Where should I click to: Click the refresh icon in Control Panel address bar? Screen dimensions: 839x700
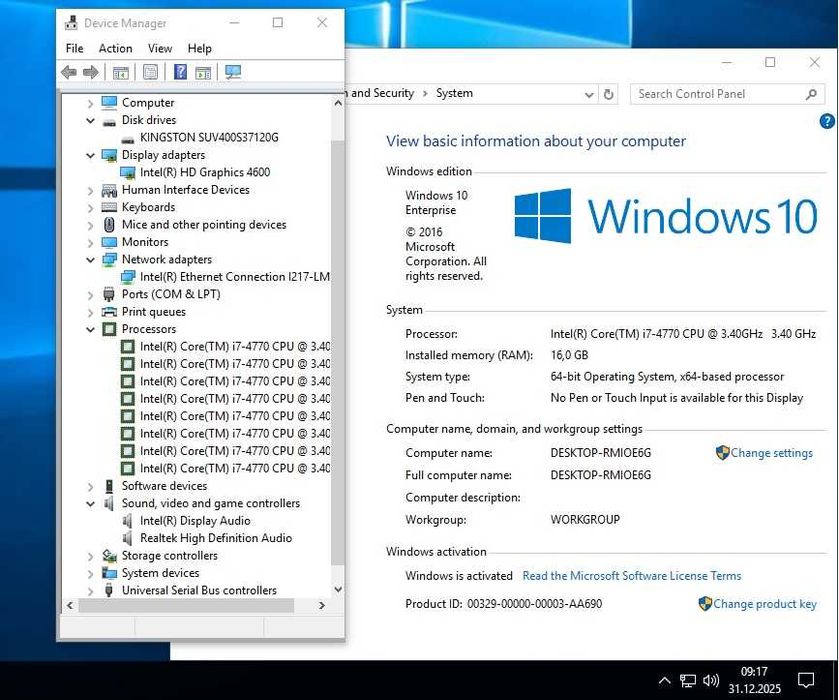click(608, 94)
